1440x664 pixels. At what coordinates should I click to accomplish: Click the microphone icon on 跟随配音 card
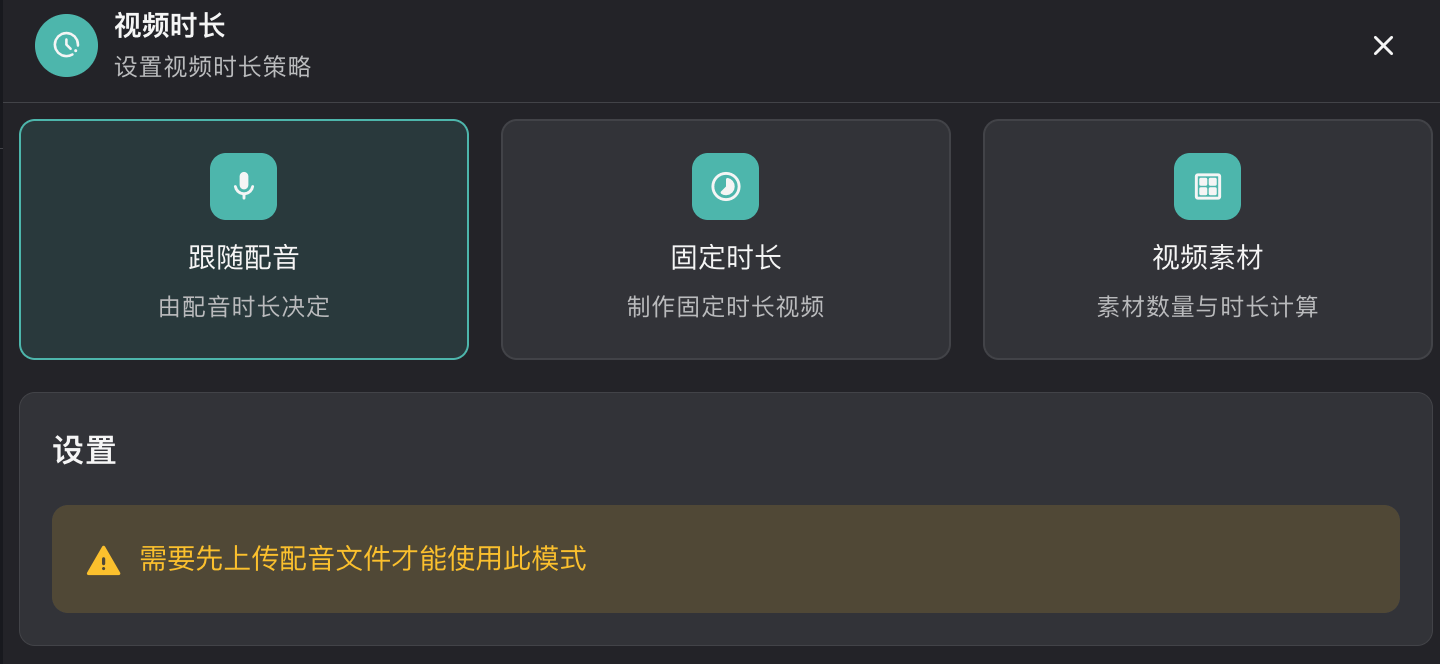(x=243, y=186)
